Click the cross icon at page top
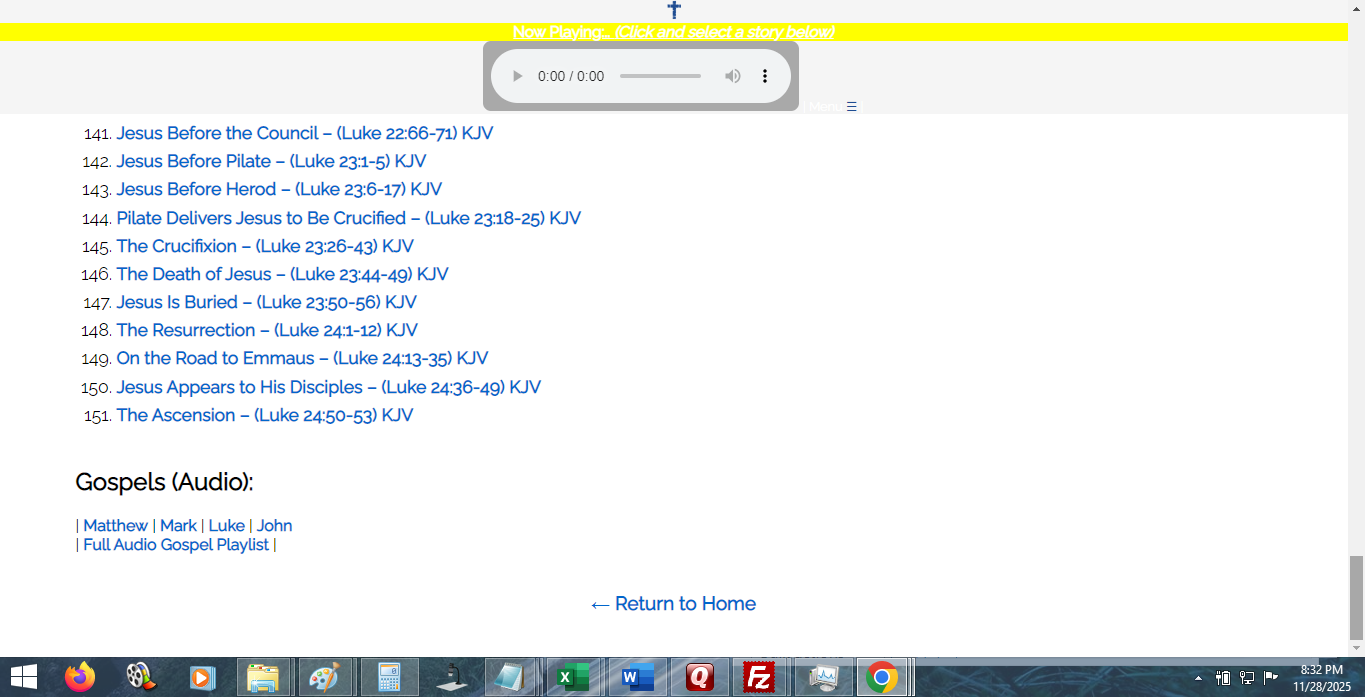This screenshot has height=697, width=1365. 674,10
